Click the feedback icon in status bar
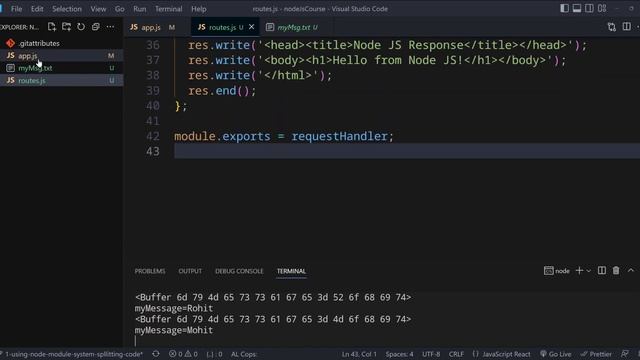 pyautogui.click(x=624, y=354)
